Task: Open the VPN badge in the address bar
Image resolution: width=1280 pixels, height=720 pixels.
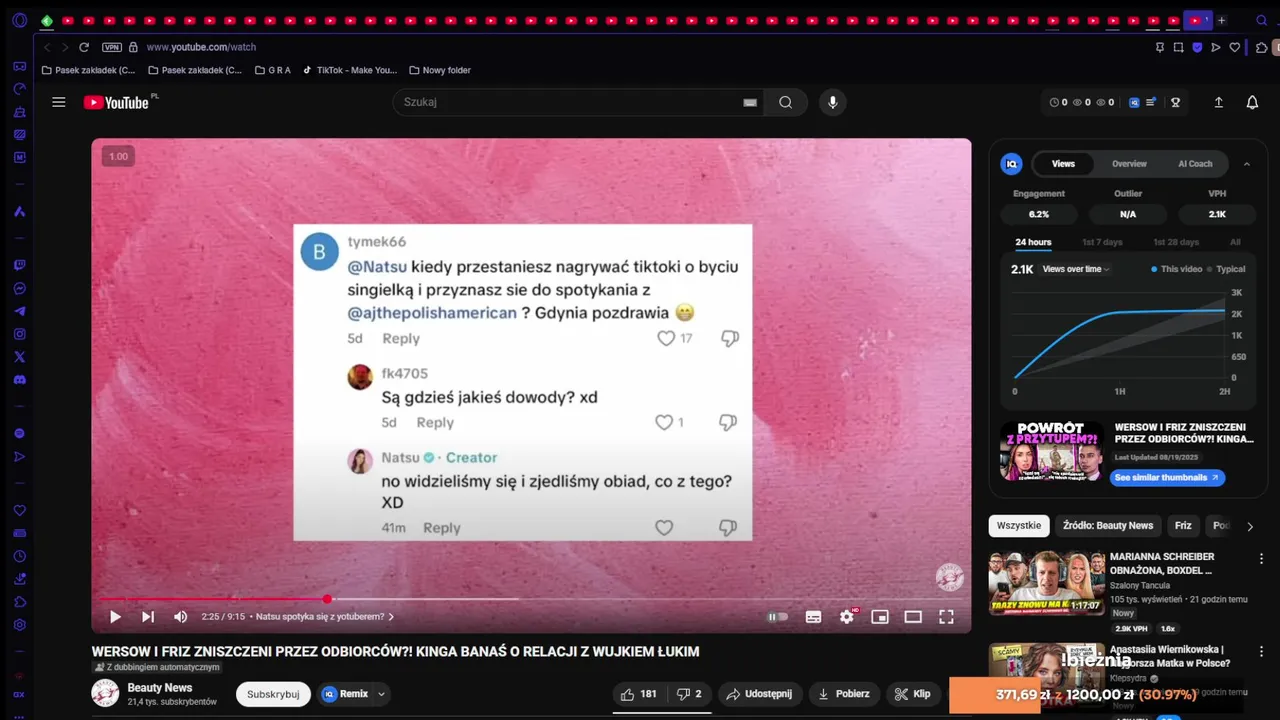Action: (112, 47)
